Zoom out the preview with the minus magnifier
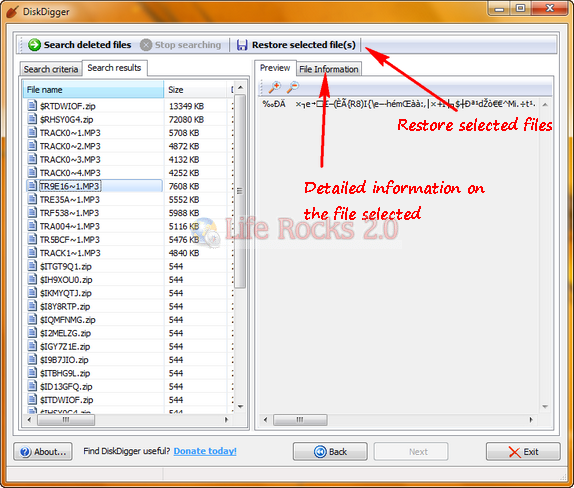 [x=293, y=87]
